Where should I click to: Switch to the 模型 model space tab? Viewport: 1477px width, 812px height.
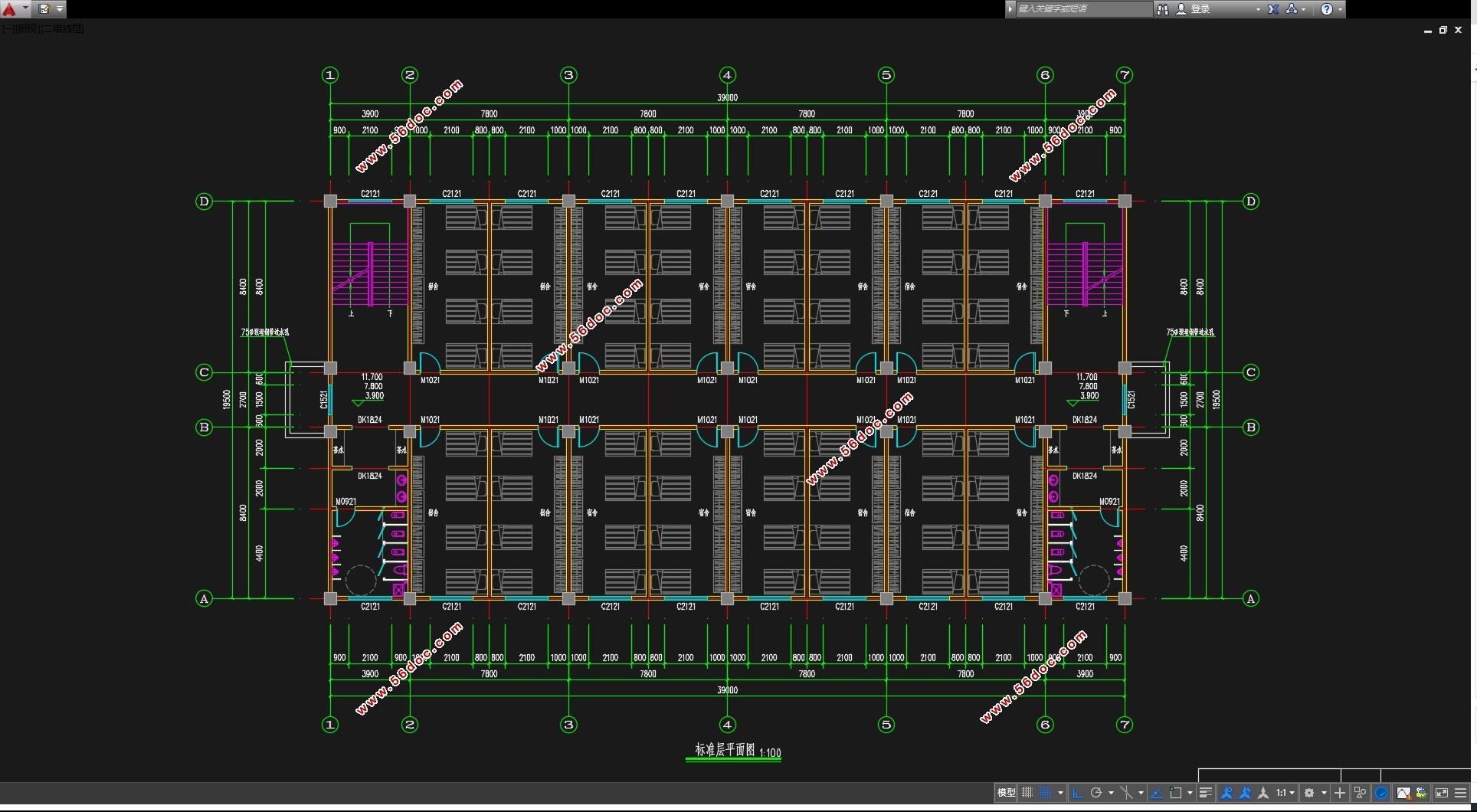[1006, 793]
